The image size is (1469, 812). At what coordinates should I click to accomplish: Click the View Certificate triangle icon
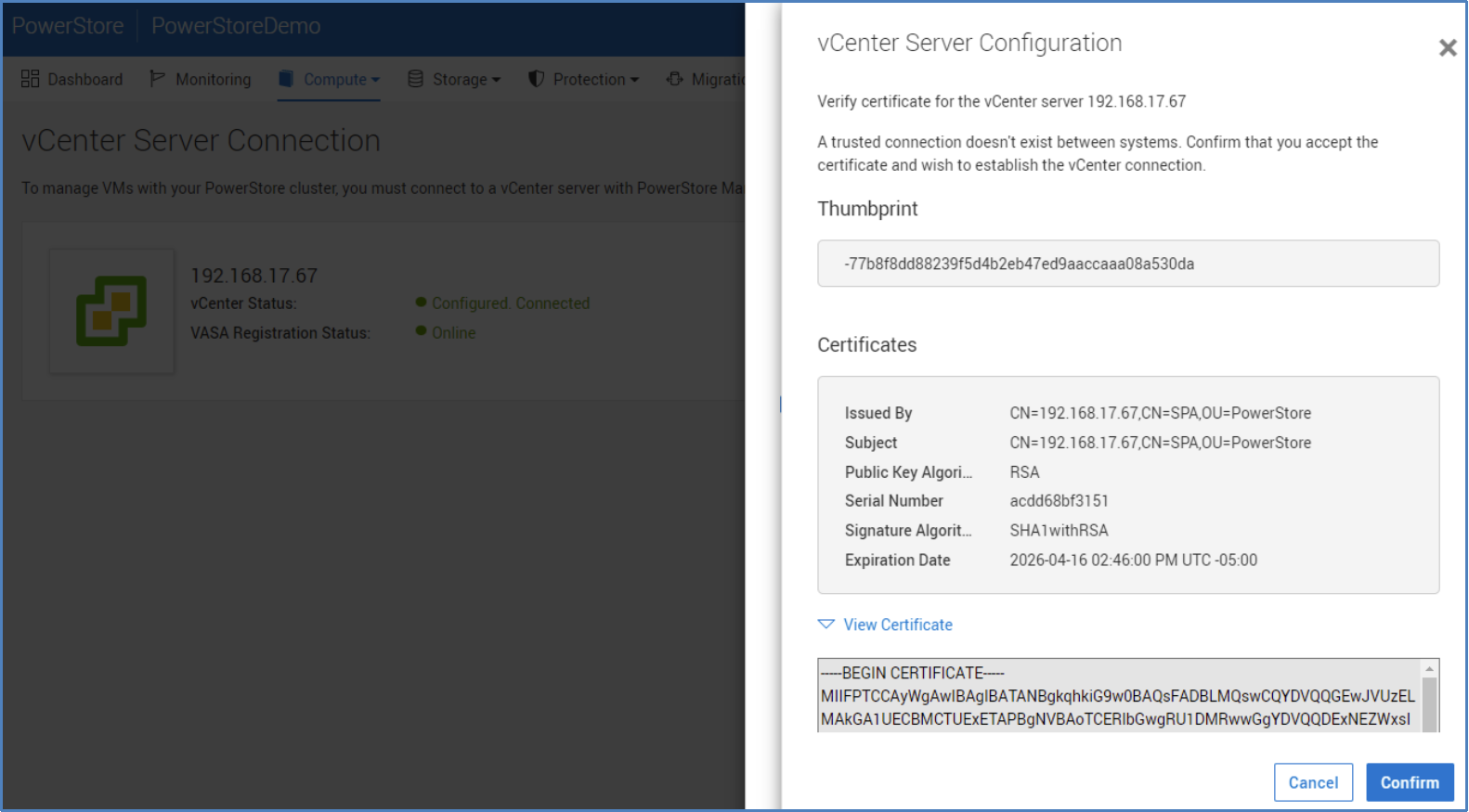click(825, 625)
